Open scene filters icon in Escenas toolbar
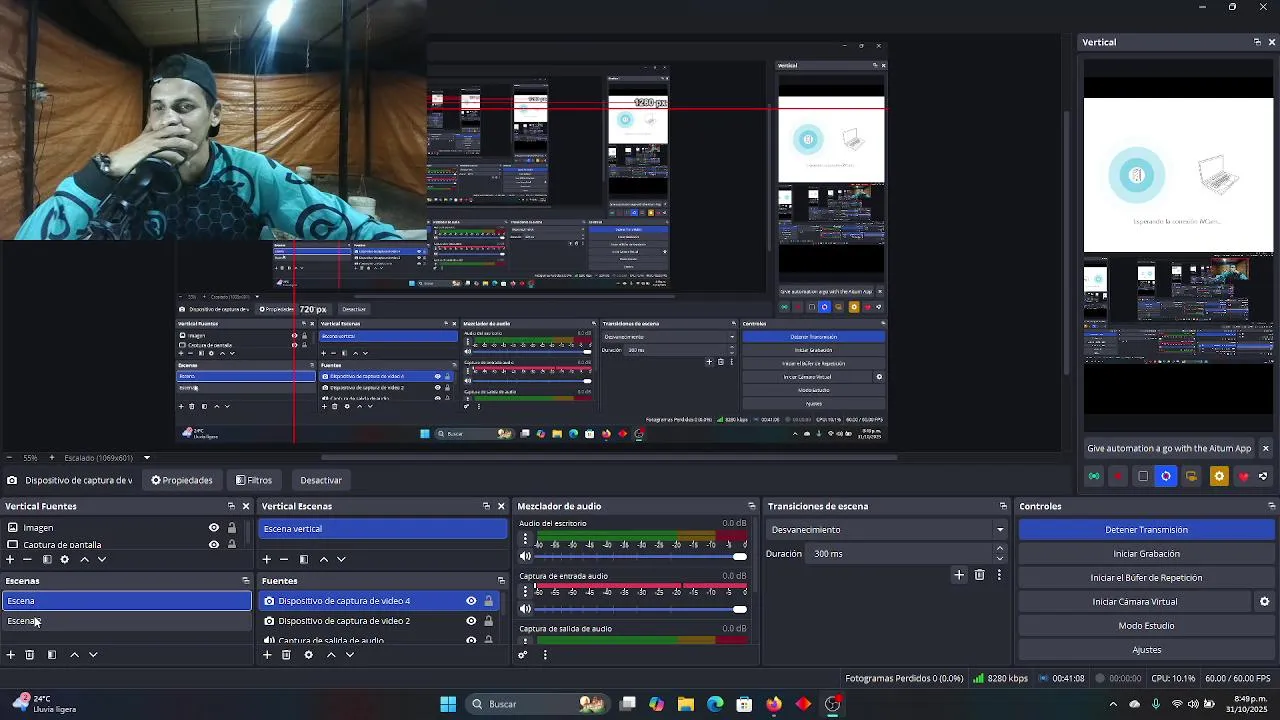The image size is (1280, 720). (52, 655)
